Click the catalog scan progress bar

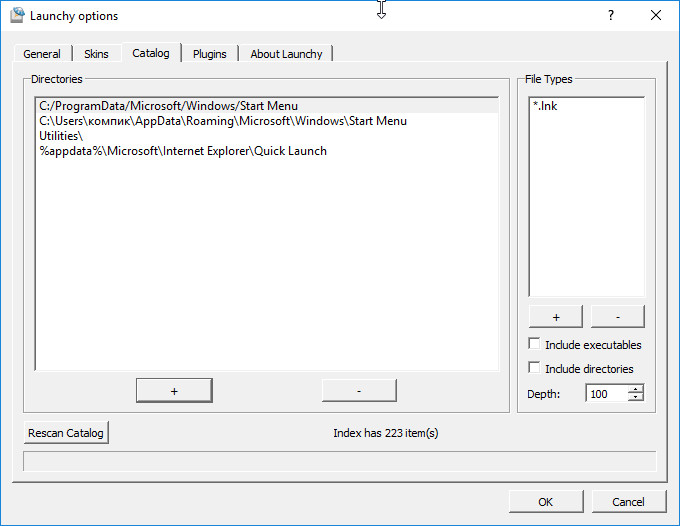click(340, 461)
